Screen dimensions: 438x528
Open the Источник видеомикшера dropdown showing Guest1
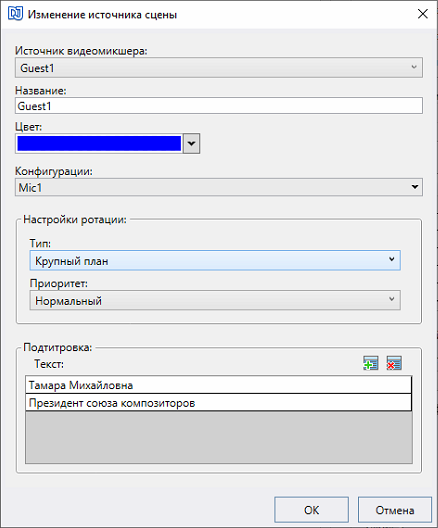pos(219,68)
